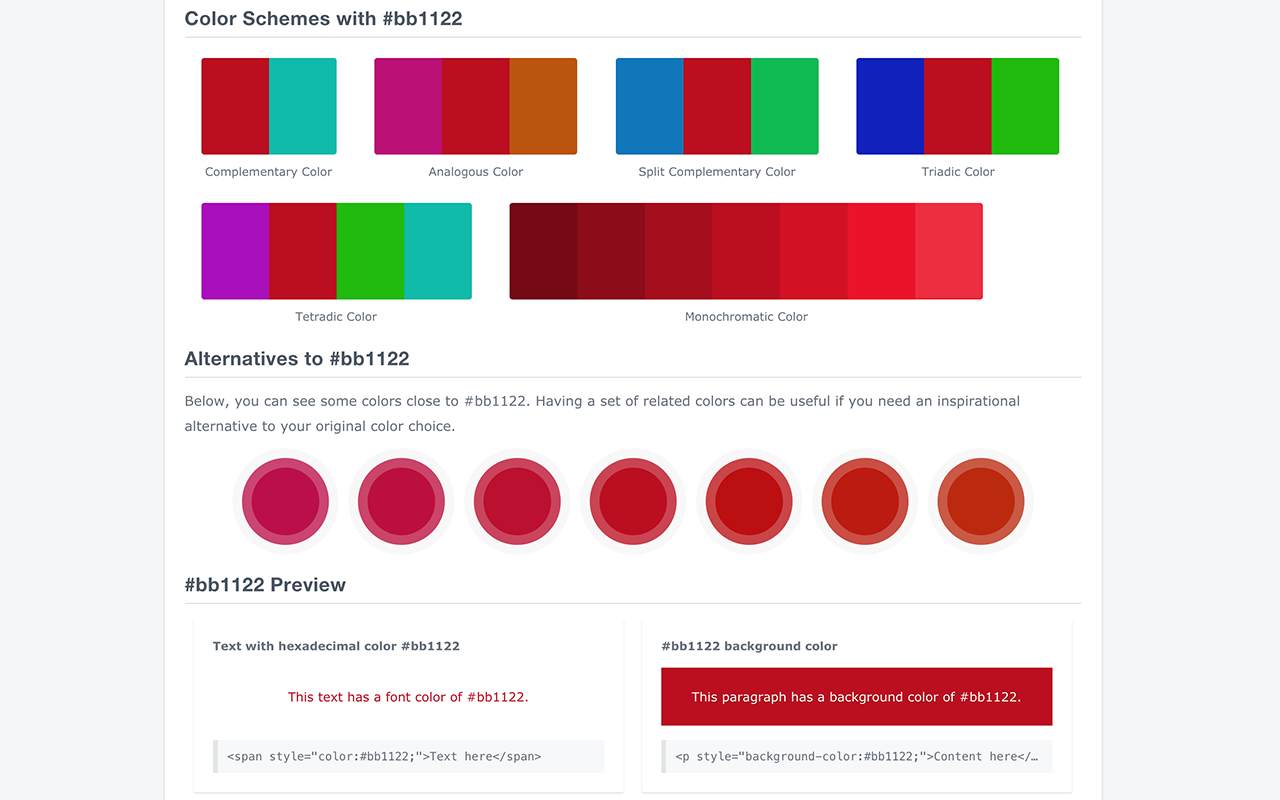Select the first pink alternative color circle
1280x800 pixels.
click(x=285, y=501)
